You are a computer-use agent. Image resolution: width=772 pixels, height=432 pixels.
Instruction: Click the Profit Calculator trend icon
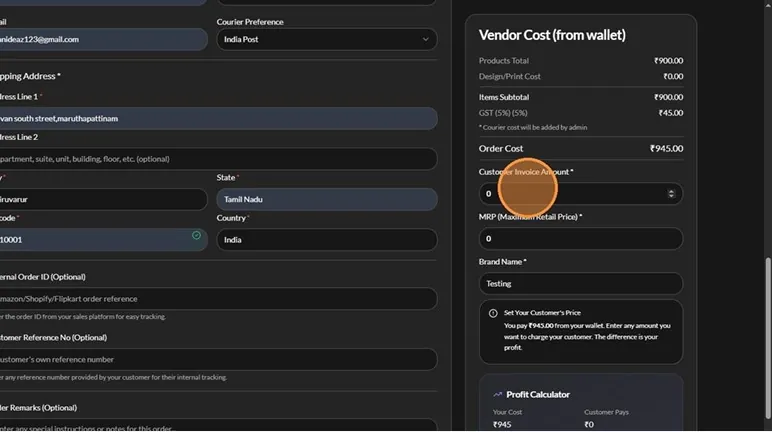[x=497, y=395]
